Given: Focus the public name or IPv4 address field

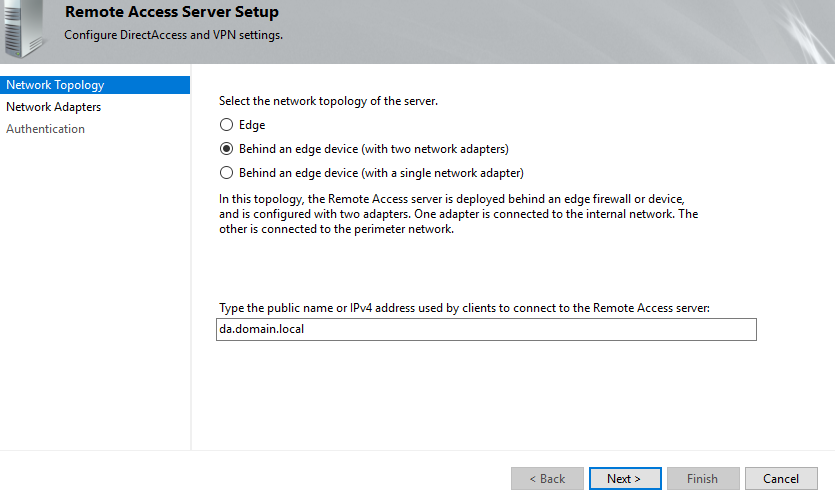Looking at the screenshot, I should 486,330.
